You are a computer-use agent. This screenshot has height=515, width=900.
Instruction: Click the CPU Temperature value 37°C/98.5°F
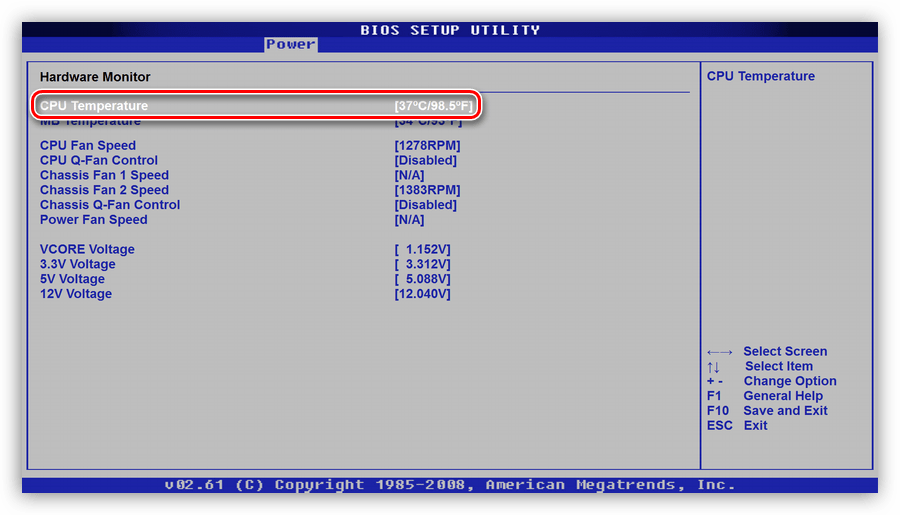(433, 106)
